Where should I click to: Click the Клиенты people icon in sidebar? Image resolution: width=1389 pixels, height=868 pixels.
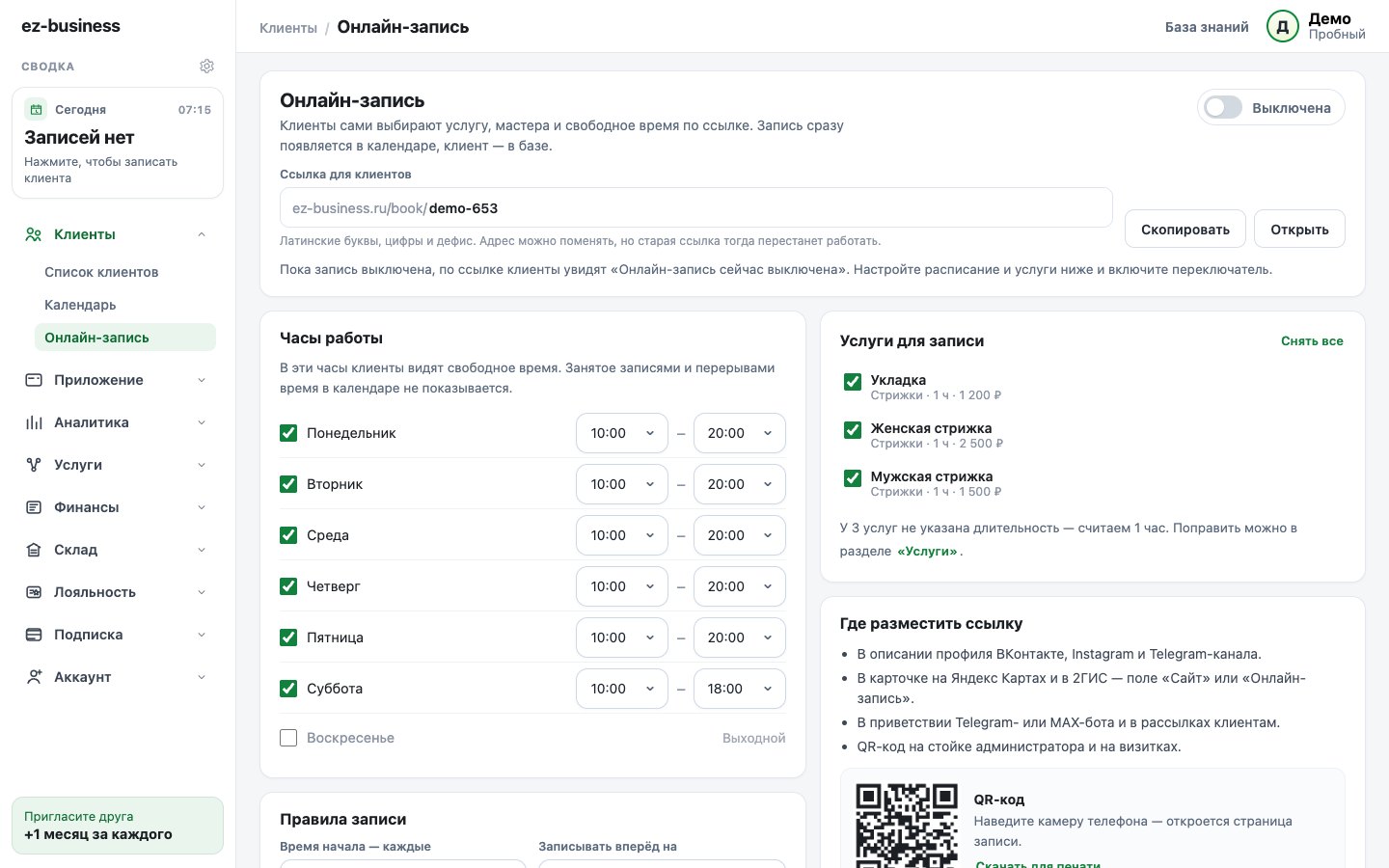34,234
